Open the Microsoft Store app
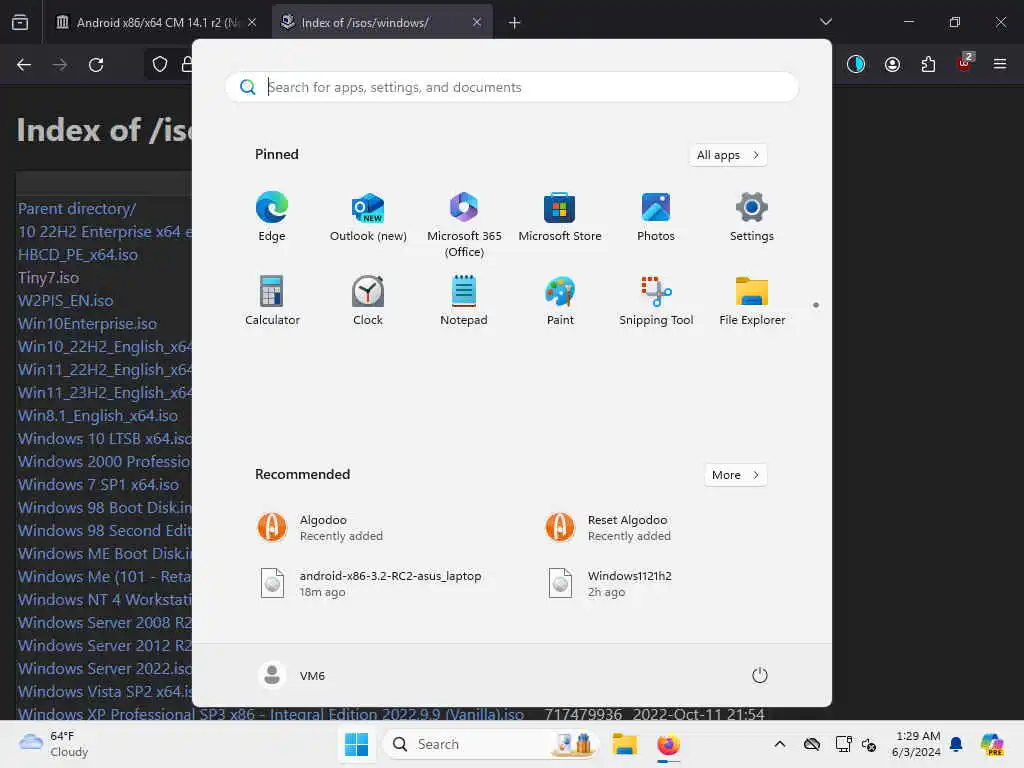The width and height of the screenshot is (1024, 768). coord(560,217)
